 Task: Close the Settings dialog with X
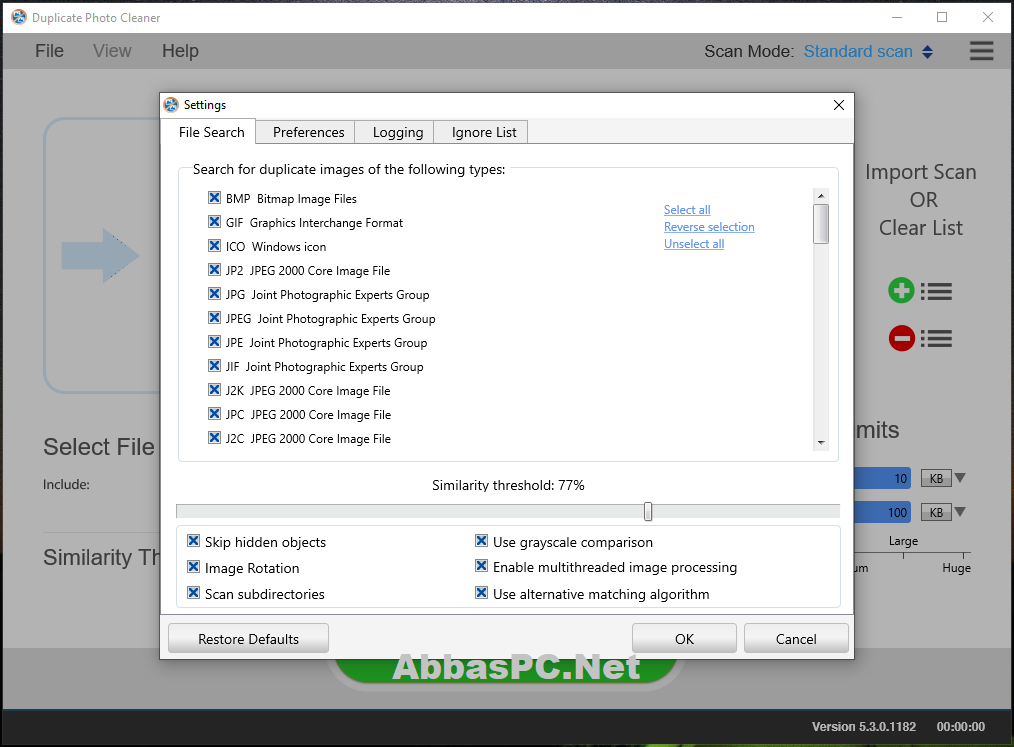(x=839, y=105)
